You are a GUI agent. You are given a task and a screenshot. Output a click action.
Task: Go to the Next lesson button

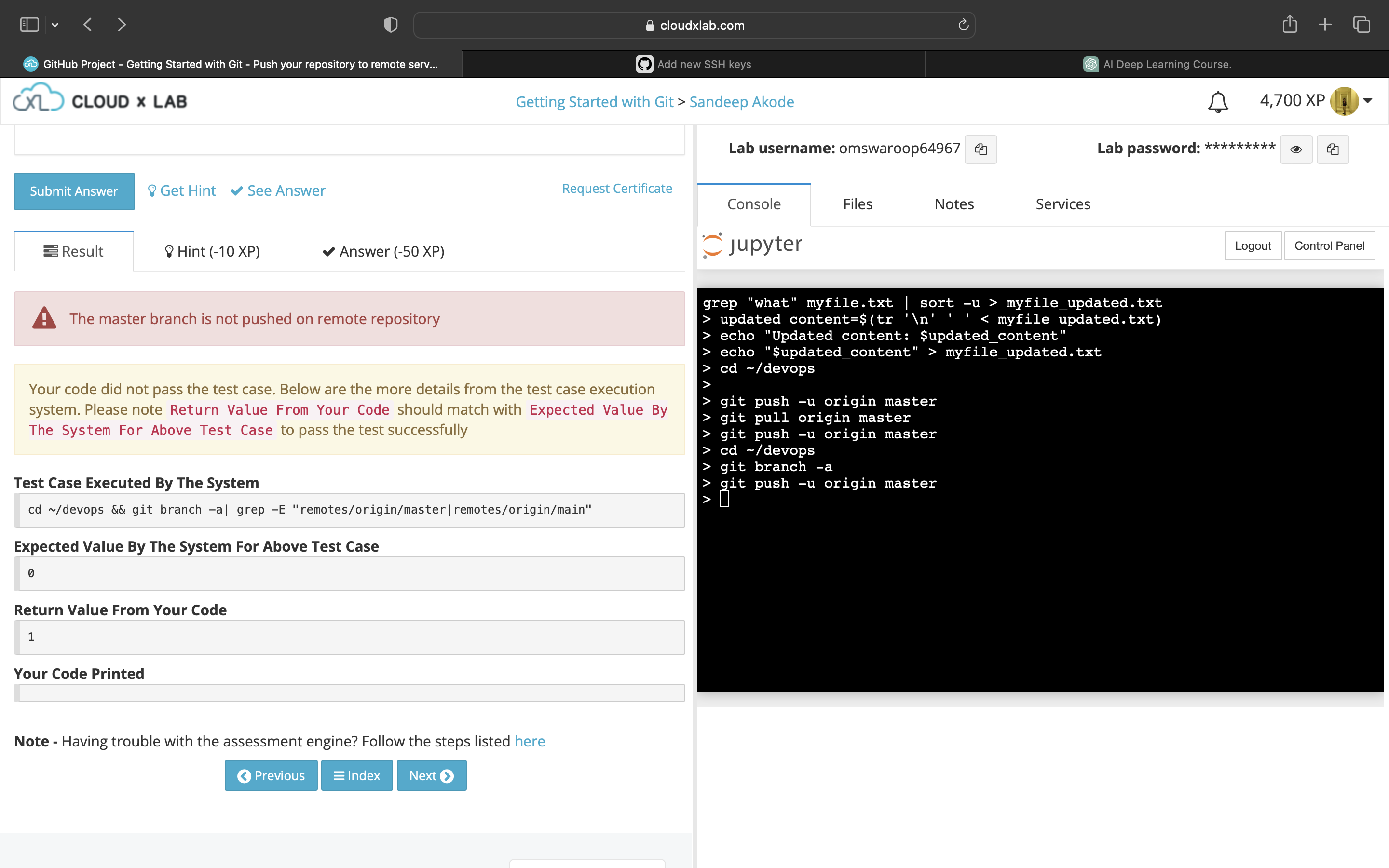click(432, 775)
